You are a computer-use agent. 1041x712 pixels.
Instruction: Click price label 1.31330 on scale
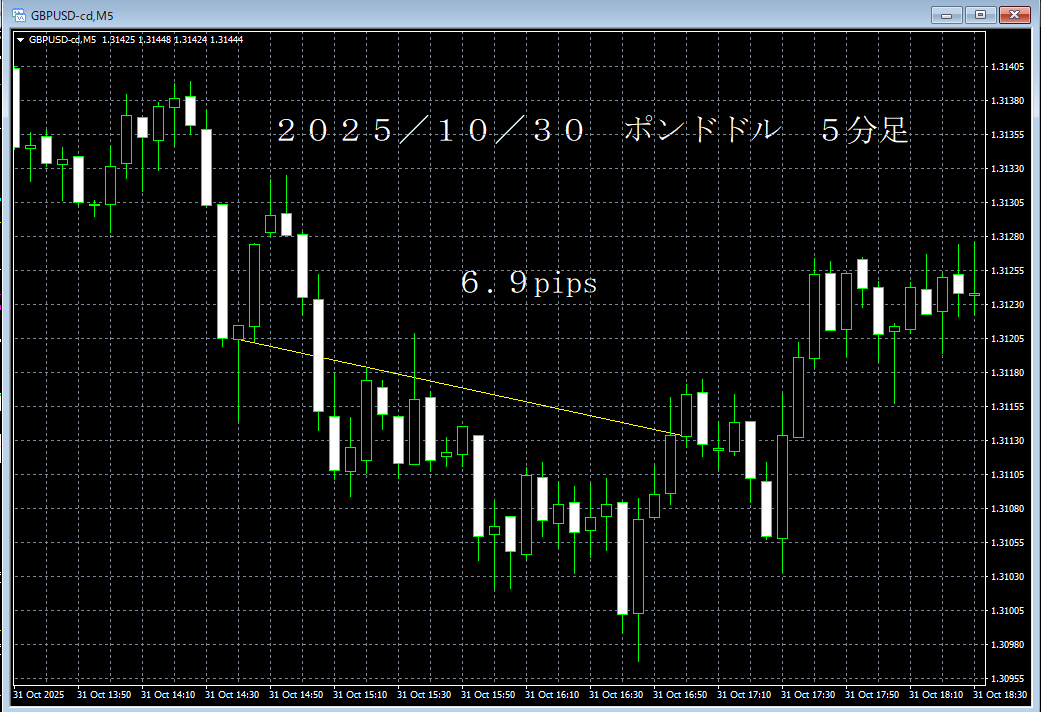[x=1007, y=169]
